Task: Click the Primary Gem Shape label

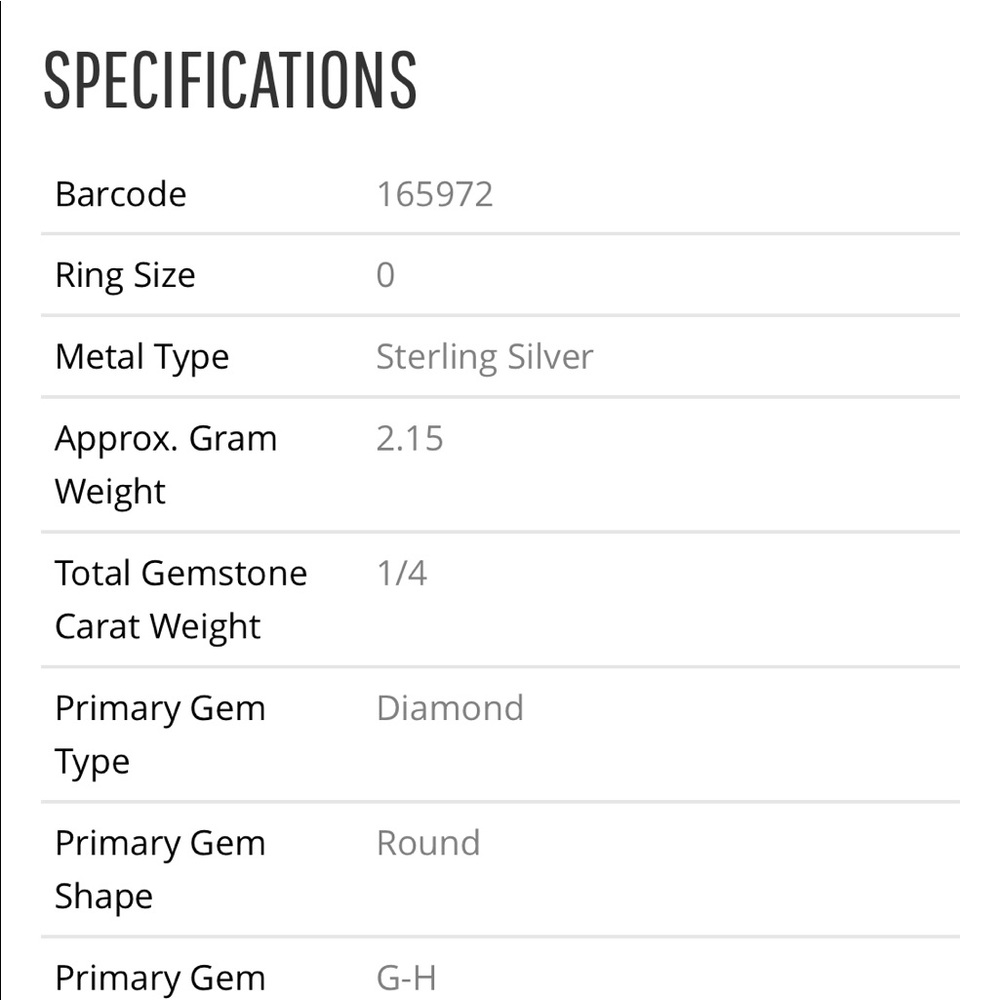Action: click(x=160, y=870)
